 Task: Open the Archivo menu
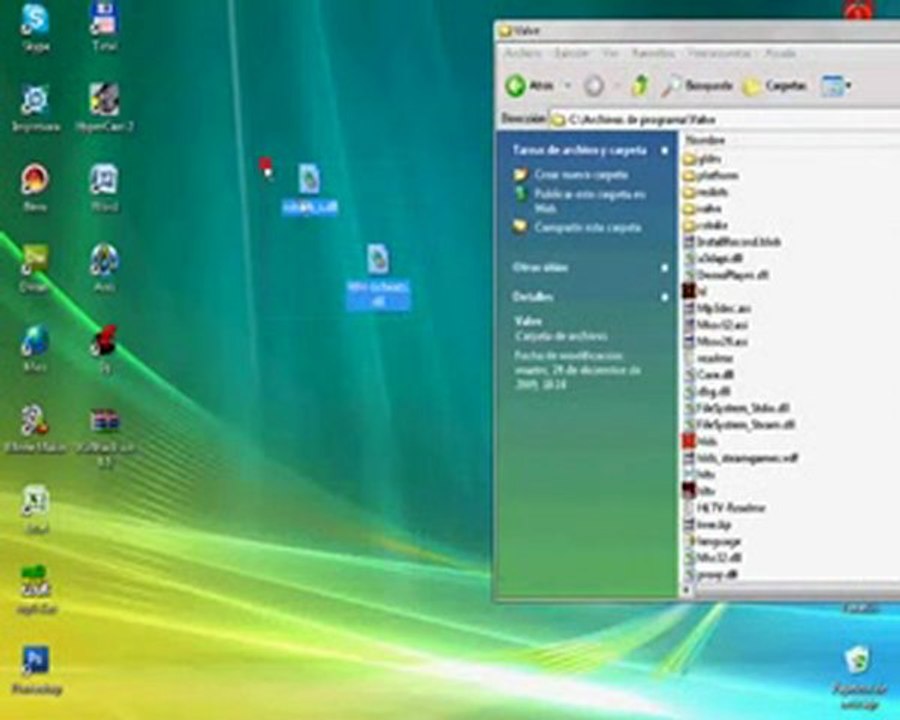click(x=522, y=53)
